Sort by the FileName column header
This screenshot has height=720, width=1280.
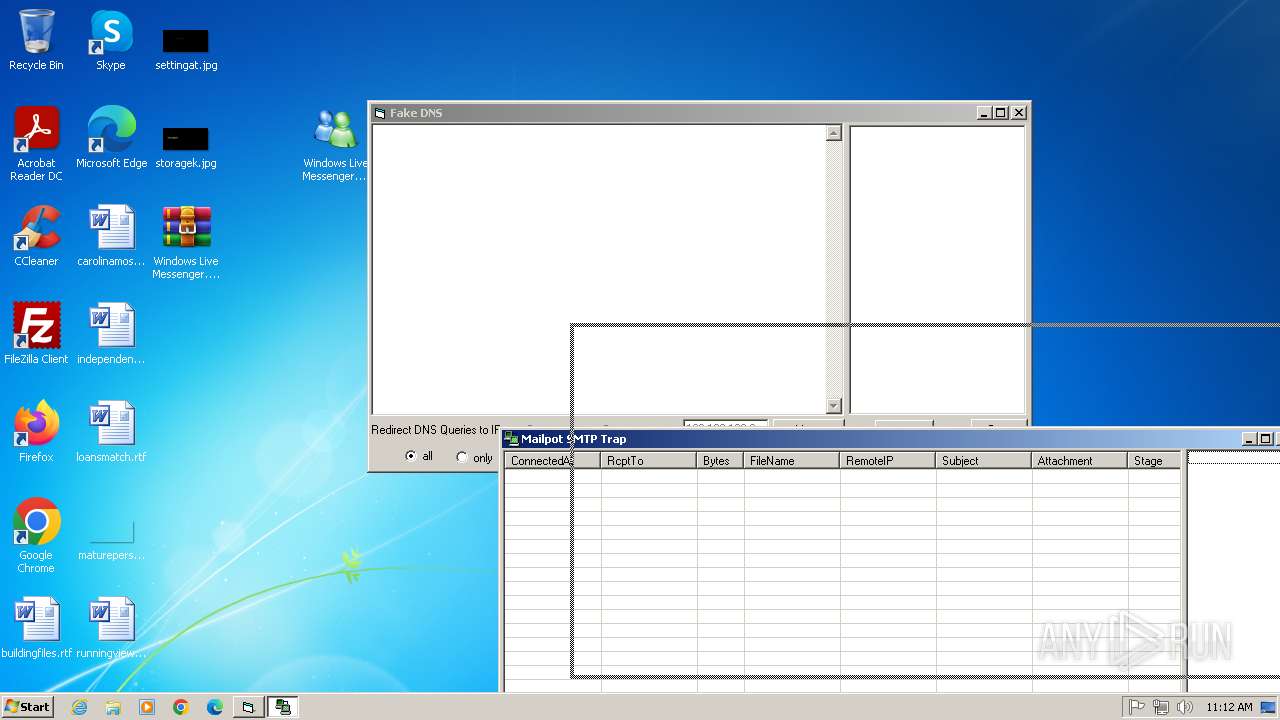click(x=792, y=461)
